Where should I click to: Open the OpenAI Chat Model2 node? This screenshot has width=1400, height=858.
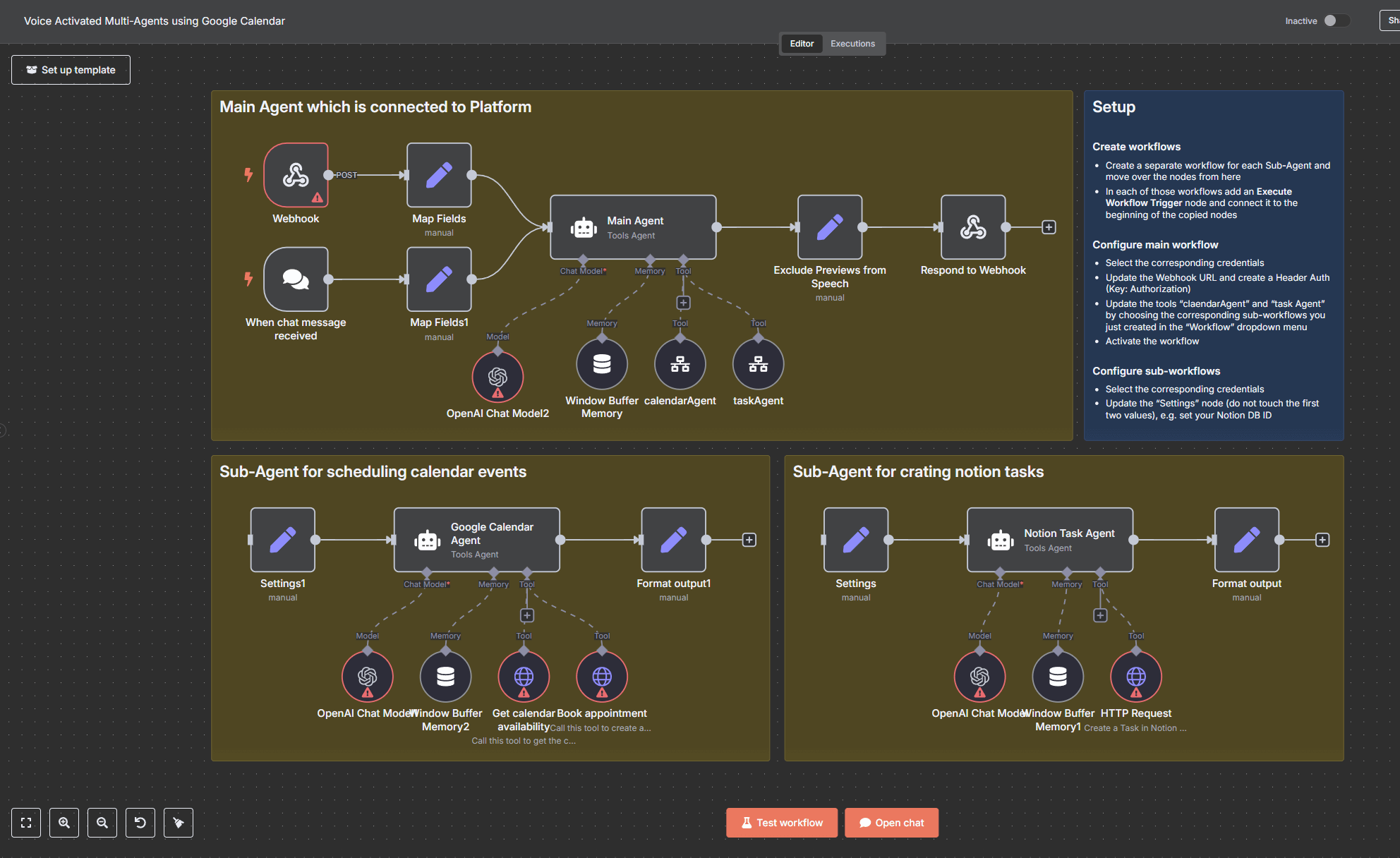[497, 377]
